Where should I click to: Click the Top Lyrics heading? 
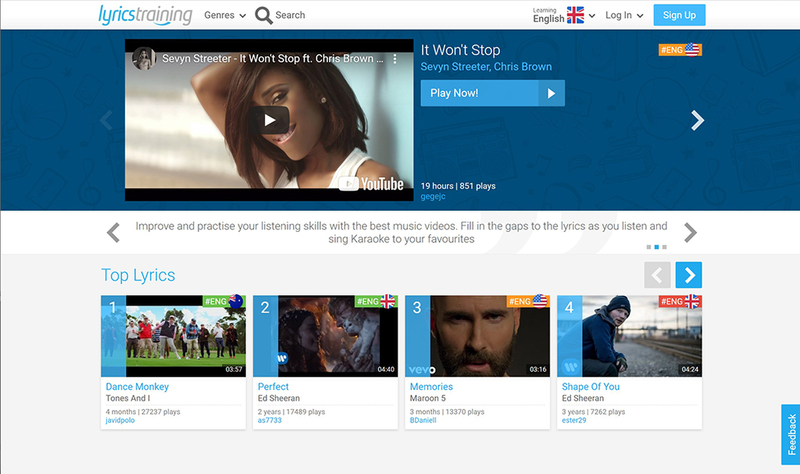pos(138,276)
